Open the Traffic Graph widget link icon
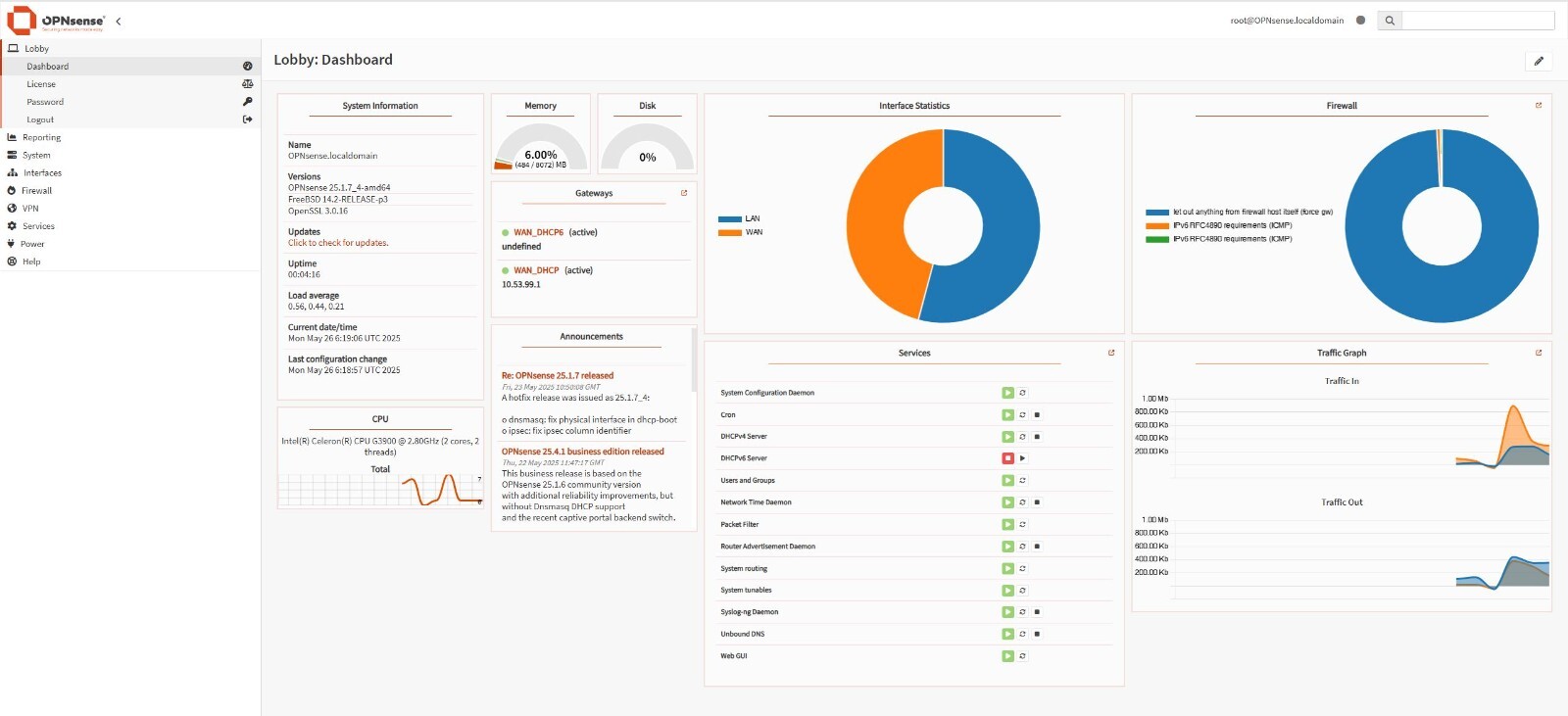1568x716 pixels. (1539, 353)
